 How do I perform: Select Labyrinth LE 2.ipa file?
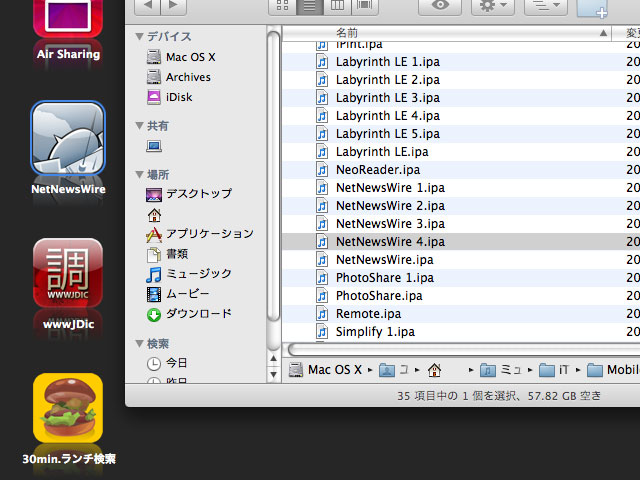pos(461,80)
